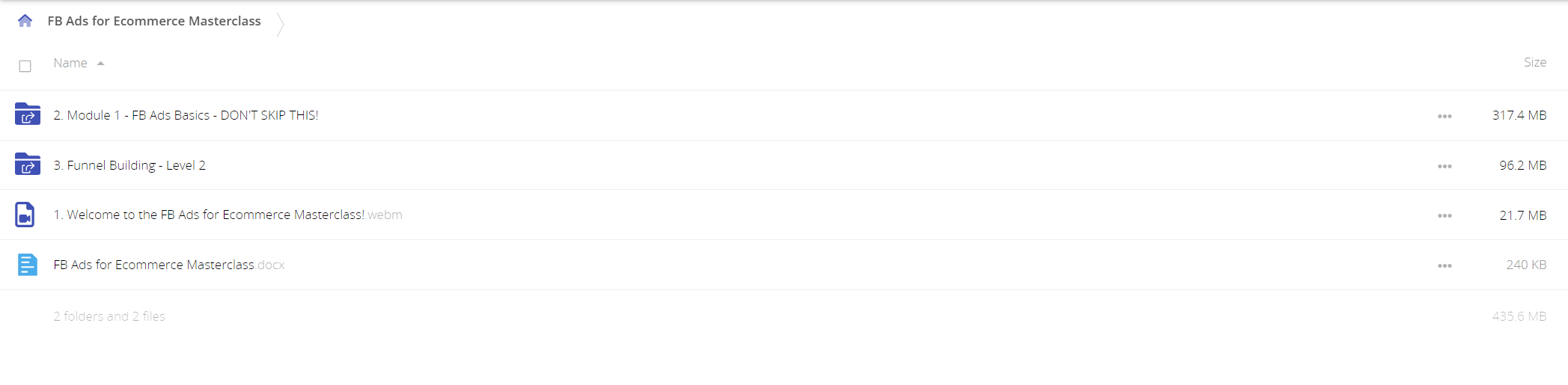Click the docx document file icon

27,265
